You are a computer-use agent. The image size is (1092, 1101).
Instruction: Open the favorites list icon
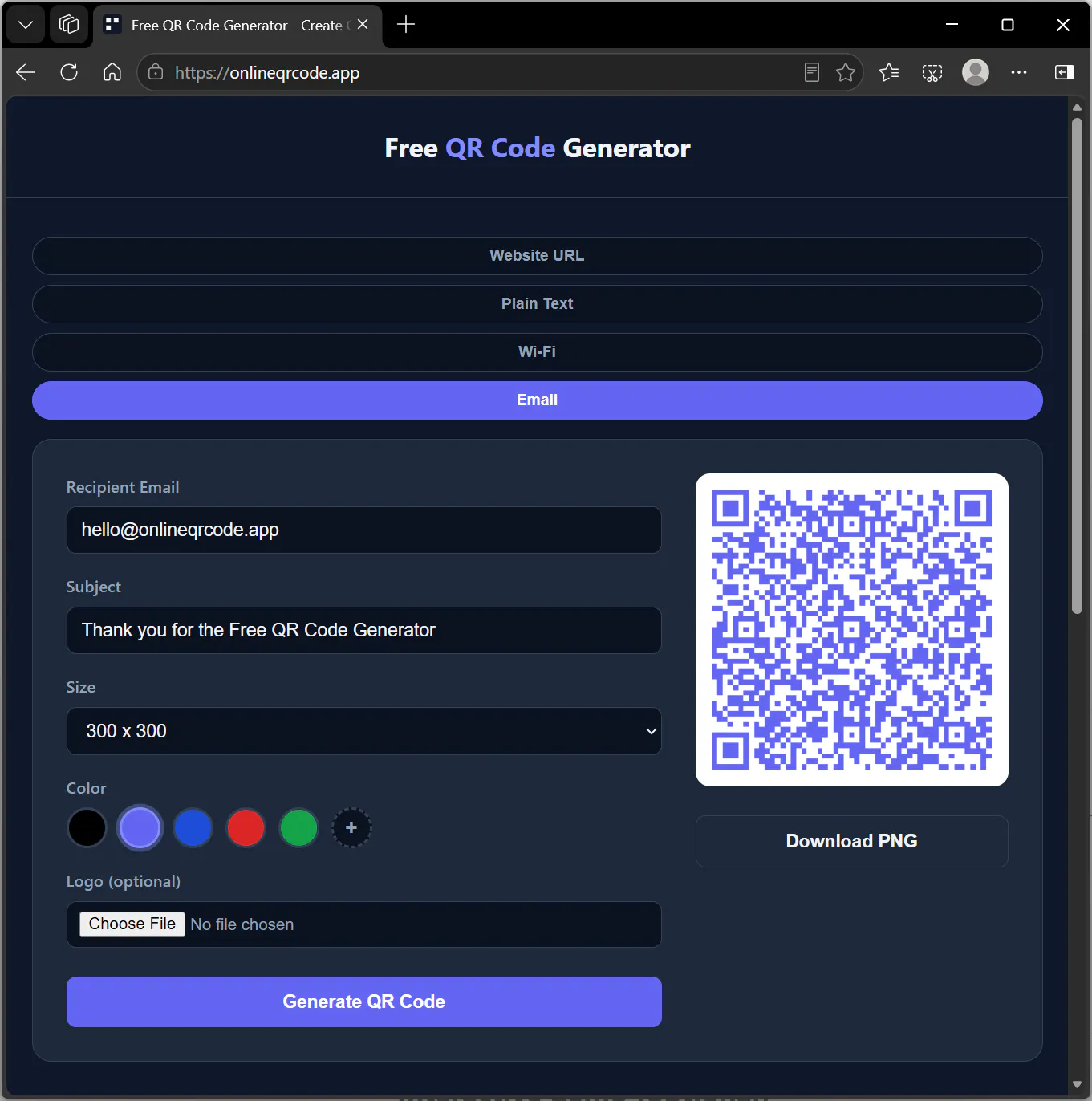(889, 72)
